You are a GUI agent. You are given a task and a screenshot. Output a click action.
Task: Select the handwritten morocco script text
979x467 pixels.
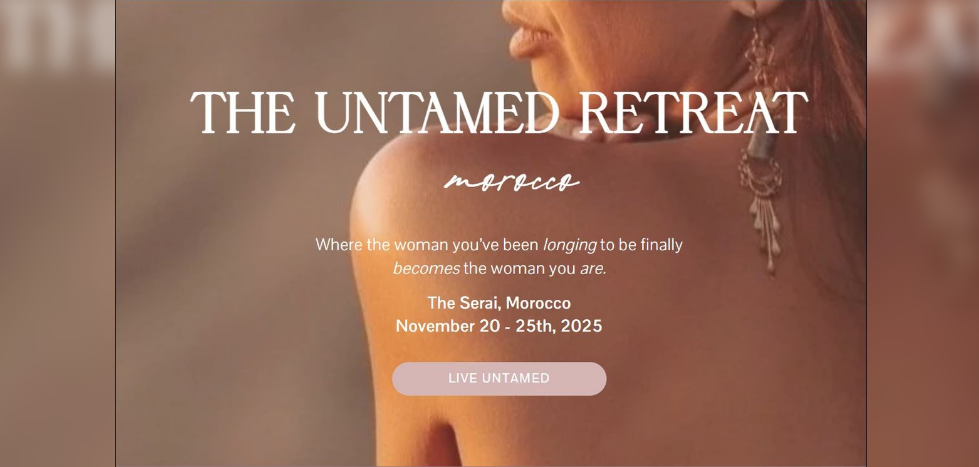click(512, 182)
